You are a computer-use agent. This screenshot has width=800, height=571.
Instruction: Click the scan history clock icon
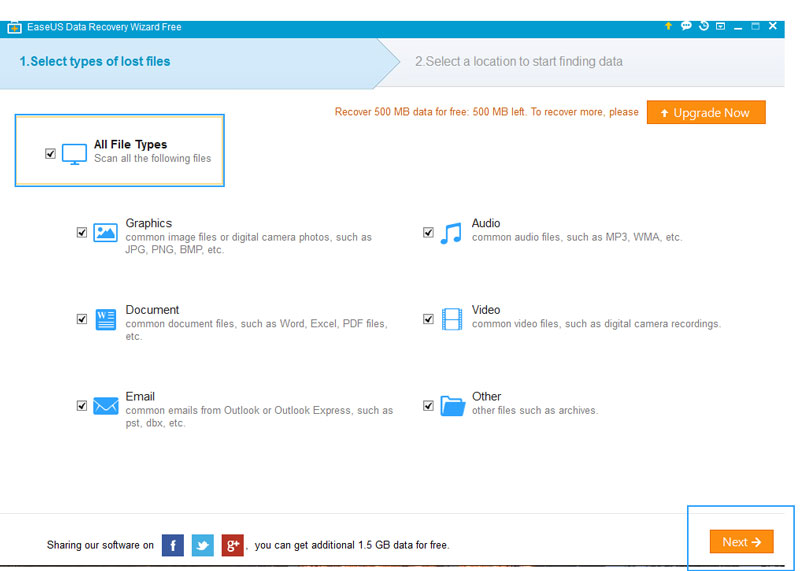tap(704, 26)
